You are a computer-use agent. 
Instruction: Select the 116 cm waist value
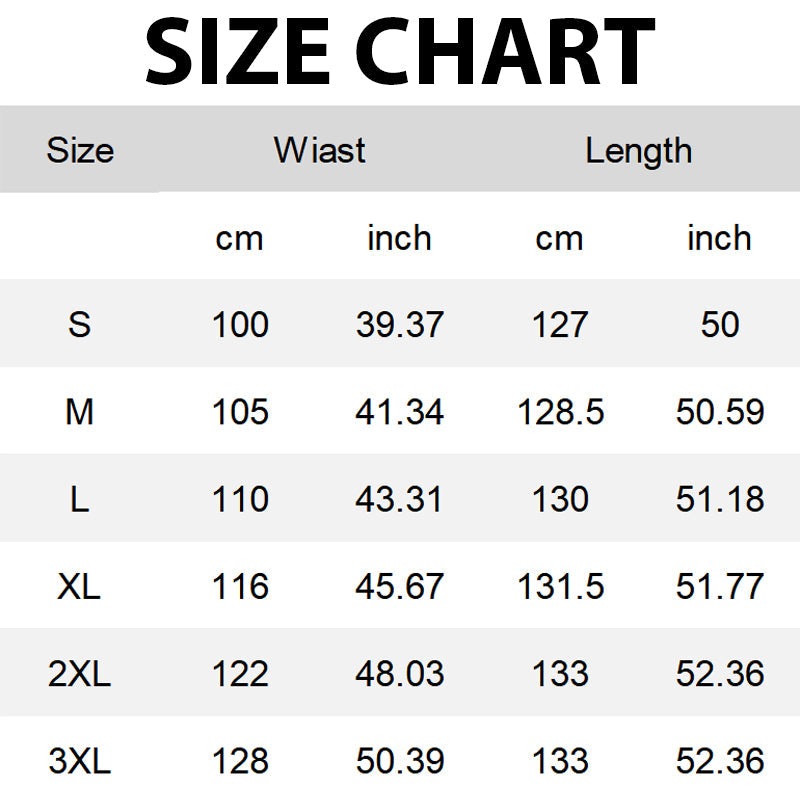point(240,586)
